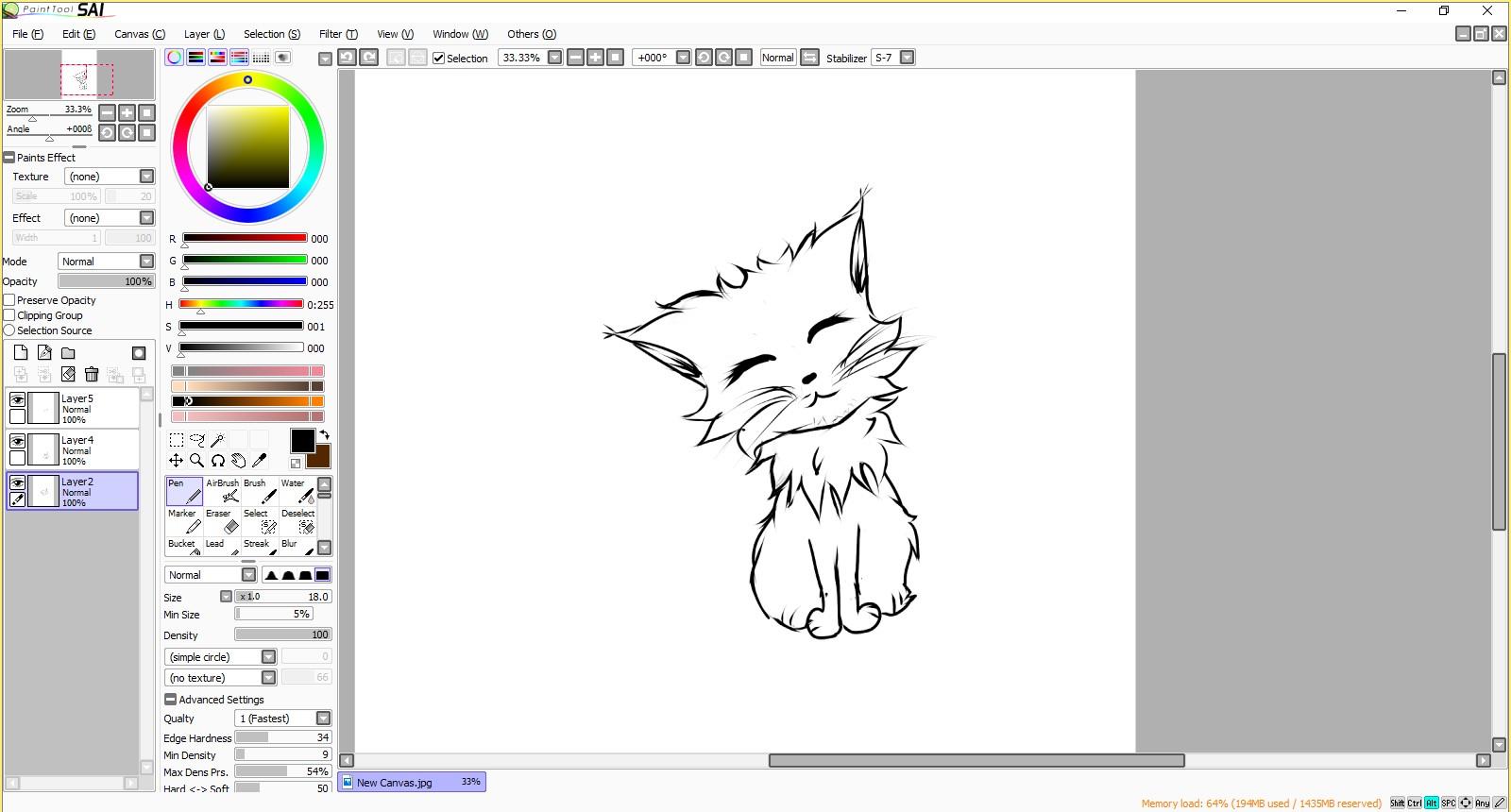The height and width of the screenshot is (812, 1511).
Task: Open the layer Mode dropdown
Action: point(146,262)
